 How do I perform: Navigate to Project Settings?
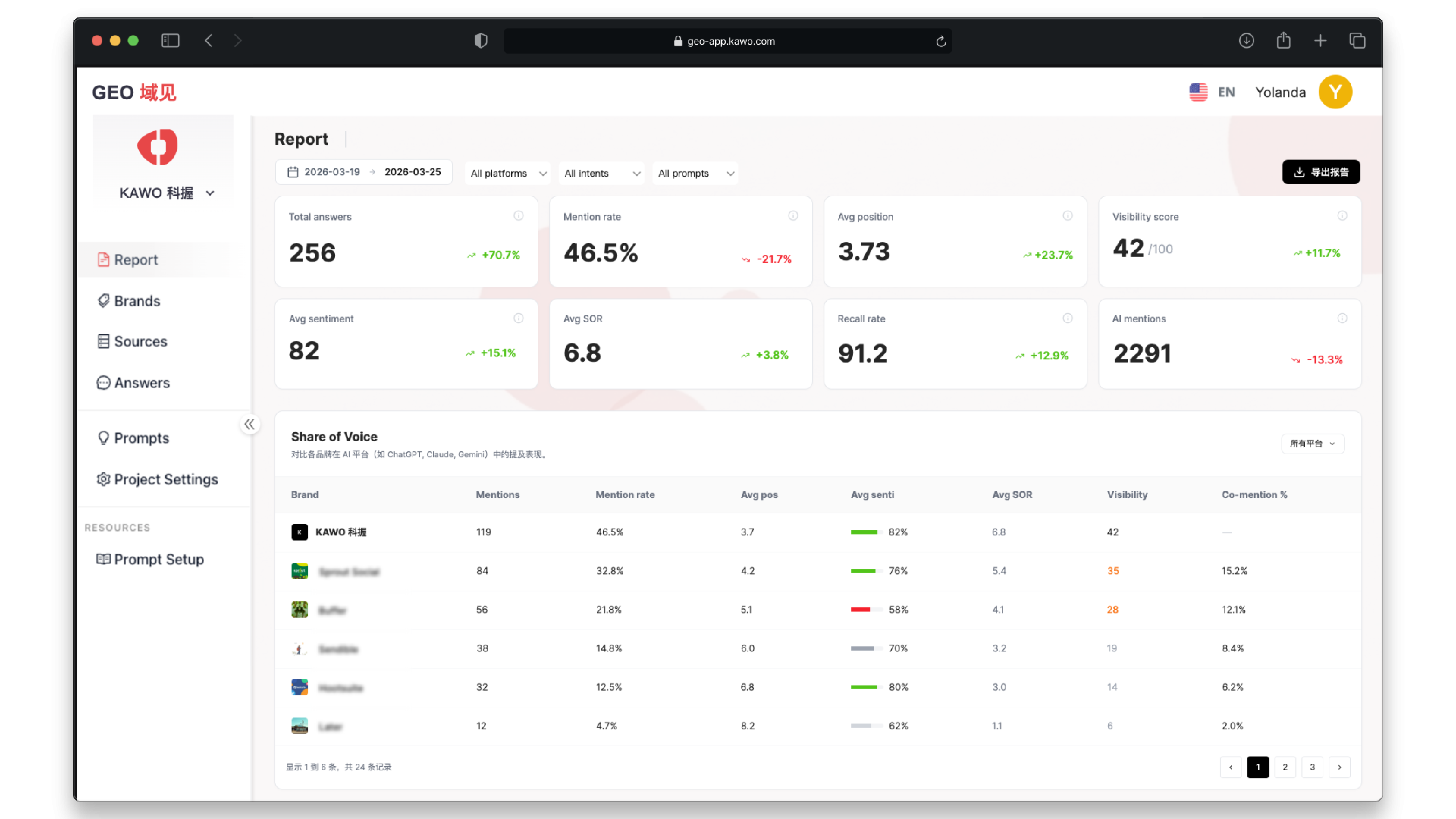click(166, 479)
